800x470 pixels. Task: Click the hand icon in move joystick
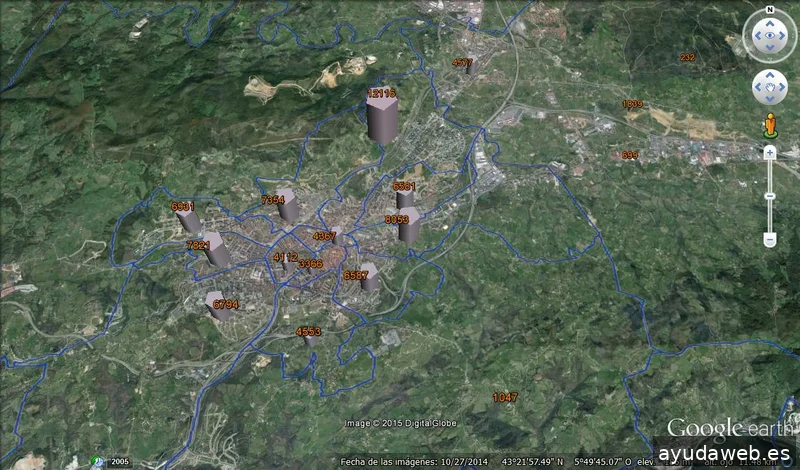(x=770, y=87)
